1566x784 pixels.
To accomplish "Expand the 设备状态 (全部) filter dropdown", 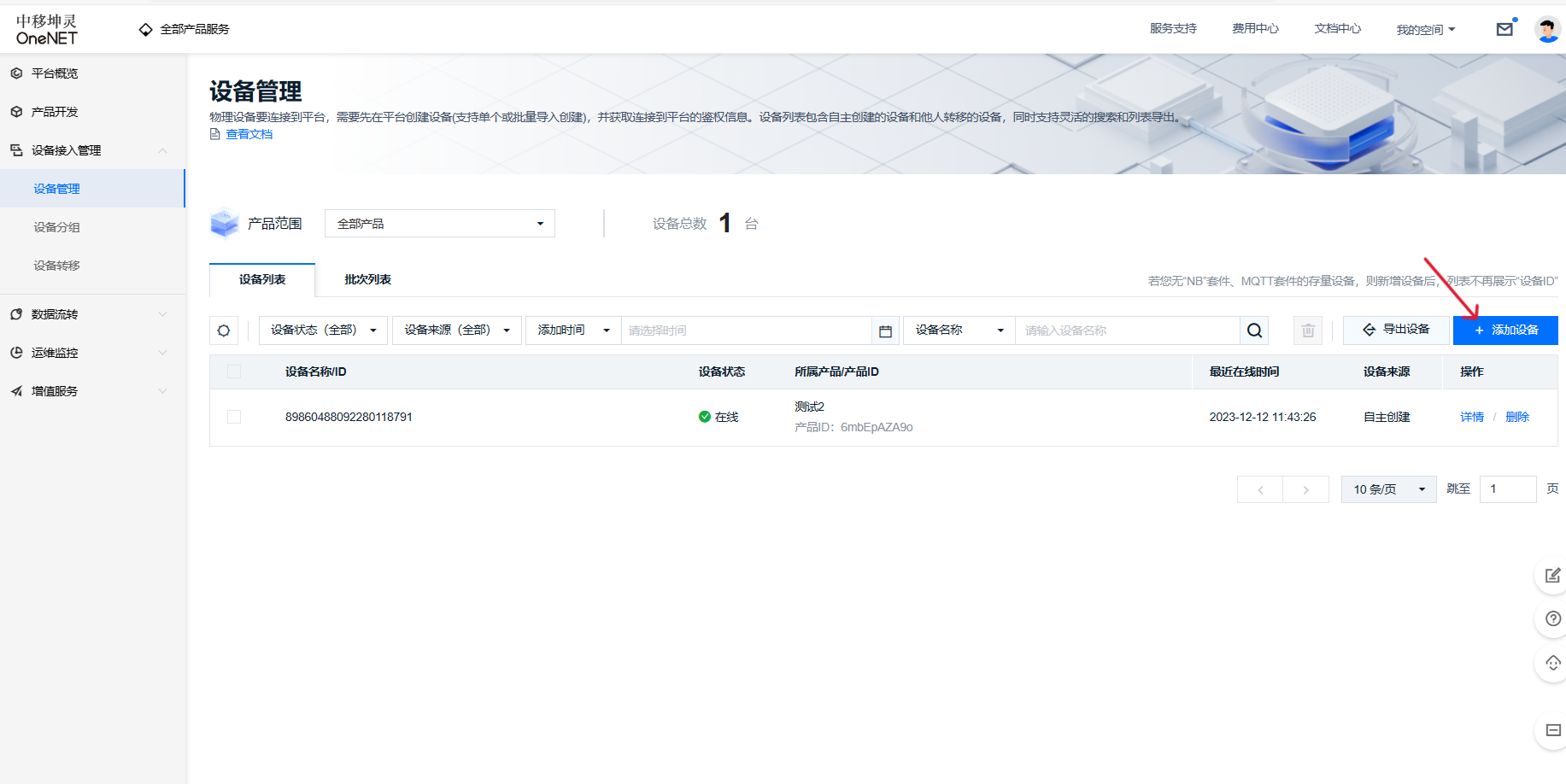I will [323, 331].
